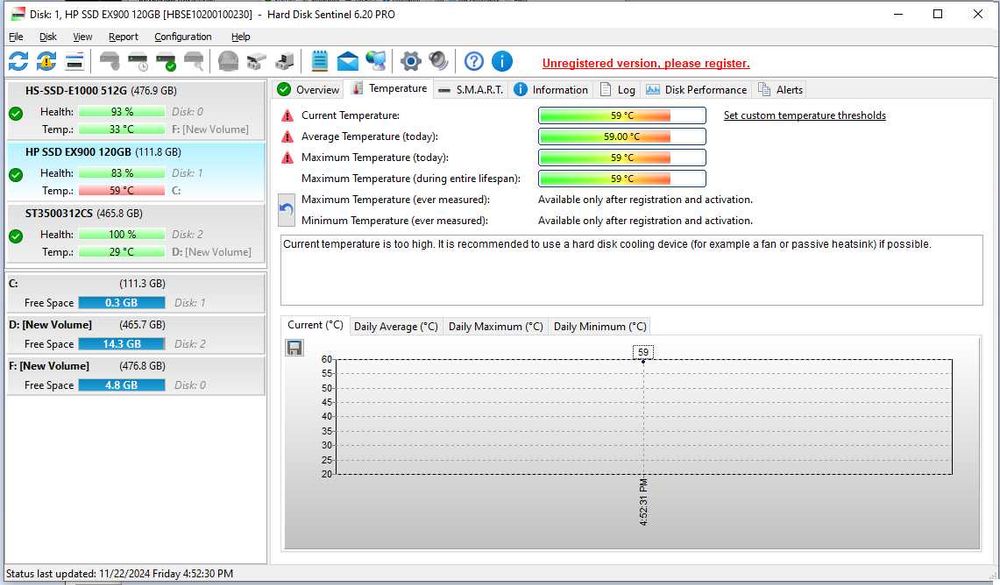Click the disk with clock icon

click(138, 61)
